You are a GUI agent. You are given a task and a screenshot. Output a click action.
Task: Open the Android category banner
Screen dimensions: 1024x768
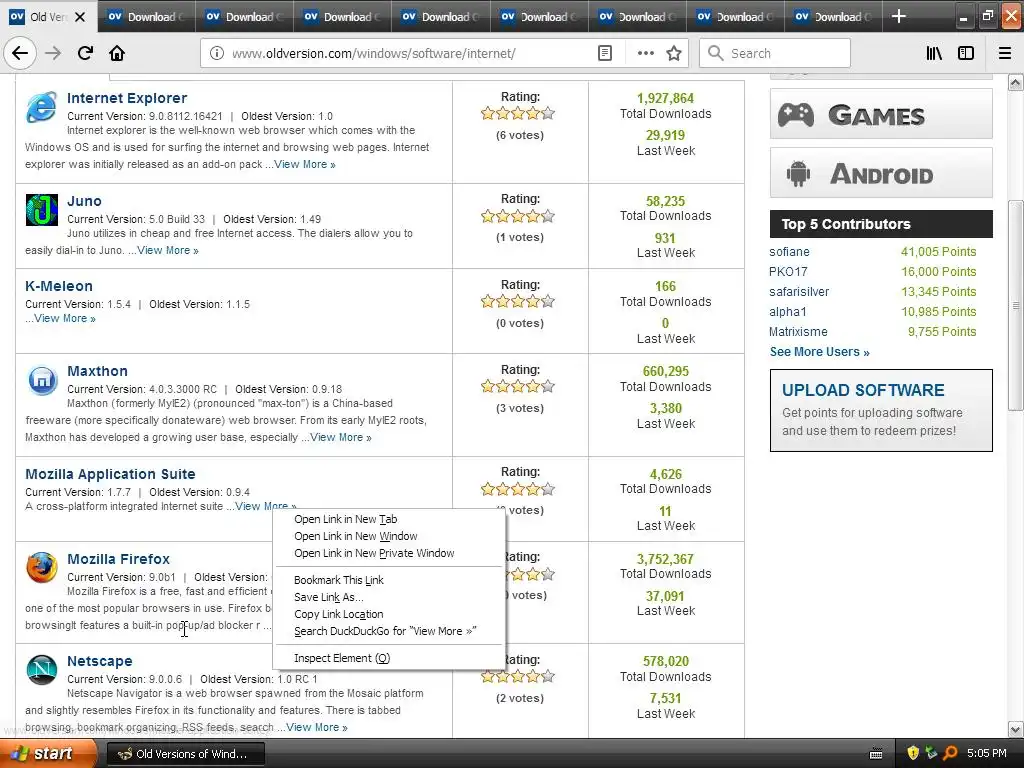click(x=881, y=172)
